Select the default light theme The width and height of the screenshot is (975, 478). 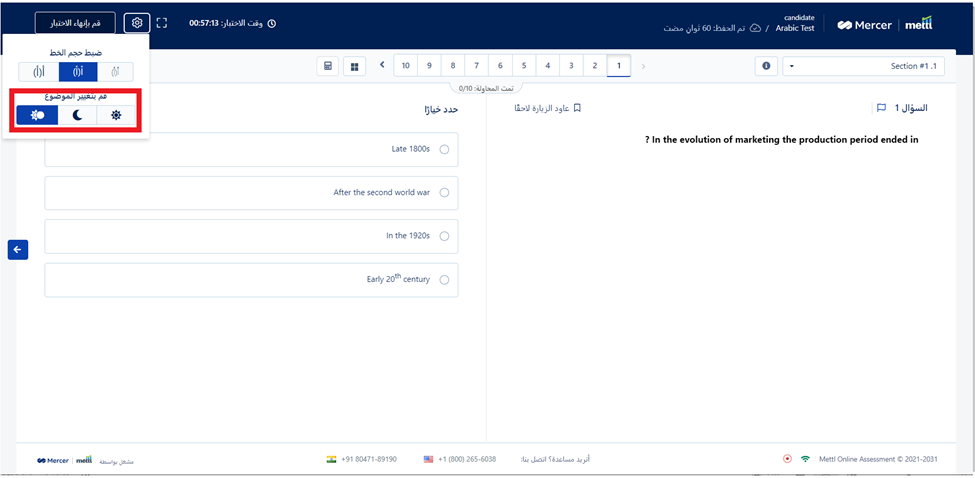point(116,115)
